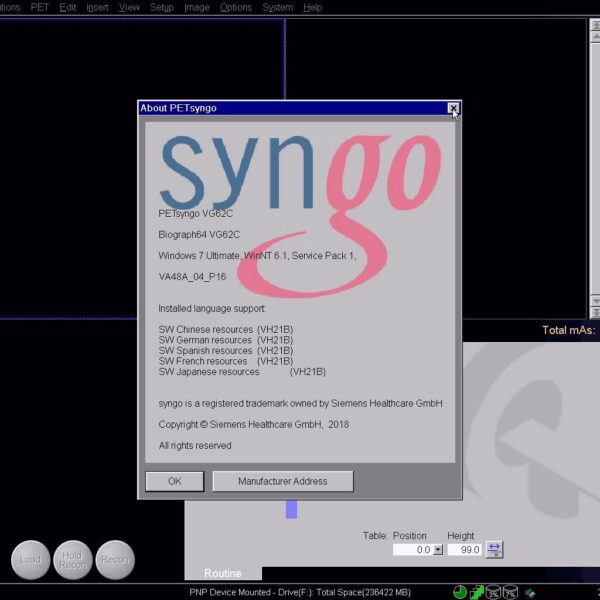600x600 pixels.
Task: Open the Image menu
Action: (197, 7)
